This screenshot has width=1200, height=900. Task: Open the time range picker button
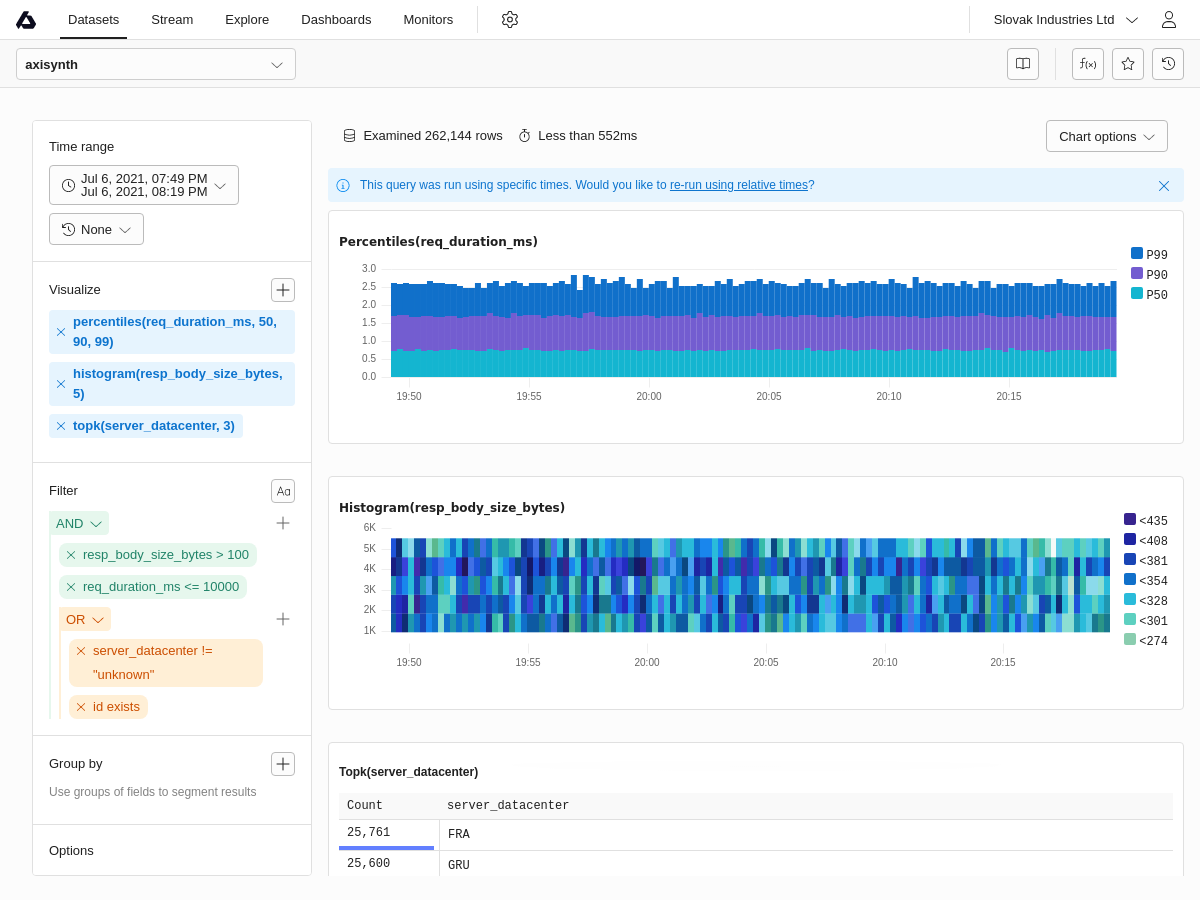[144, 185]
